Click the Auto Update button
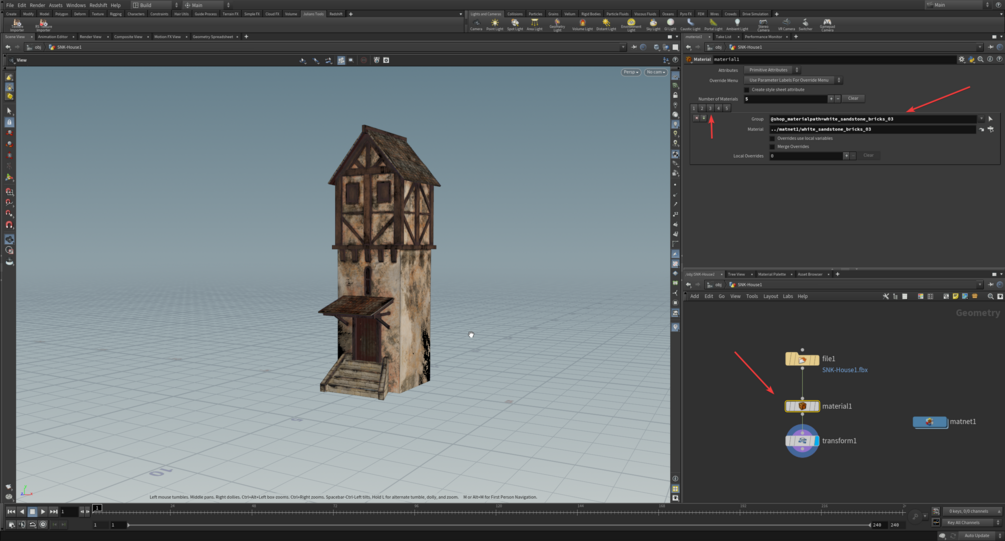 [x=976, y=535]
